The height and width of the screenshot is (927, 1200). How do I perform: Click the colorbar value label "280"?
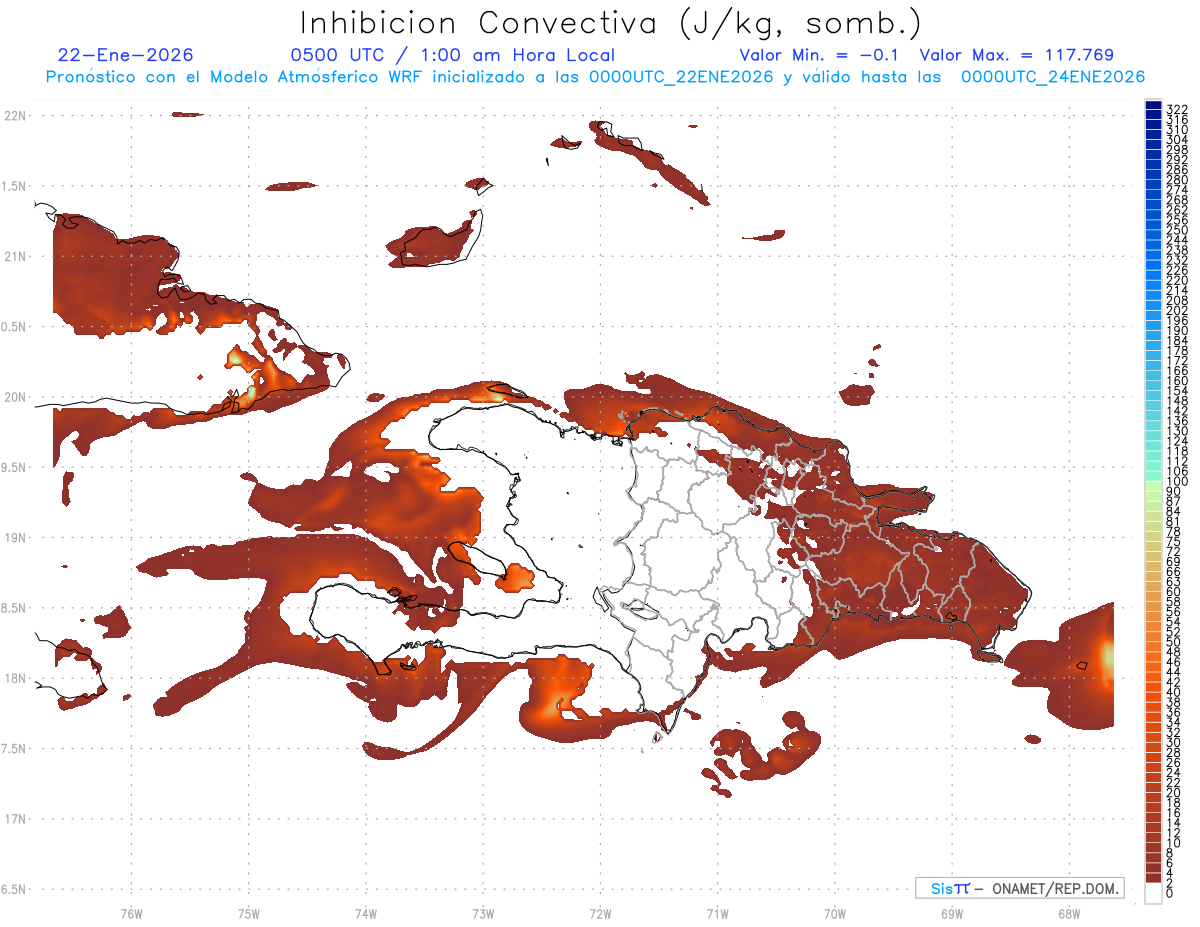pos(1177,180)
